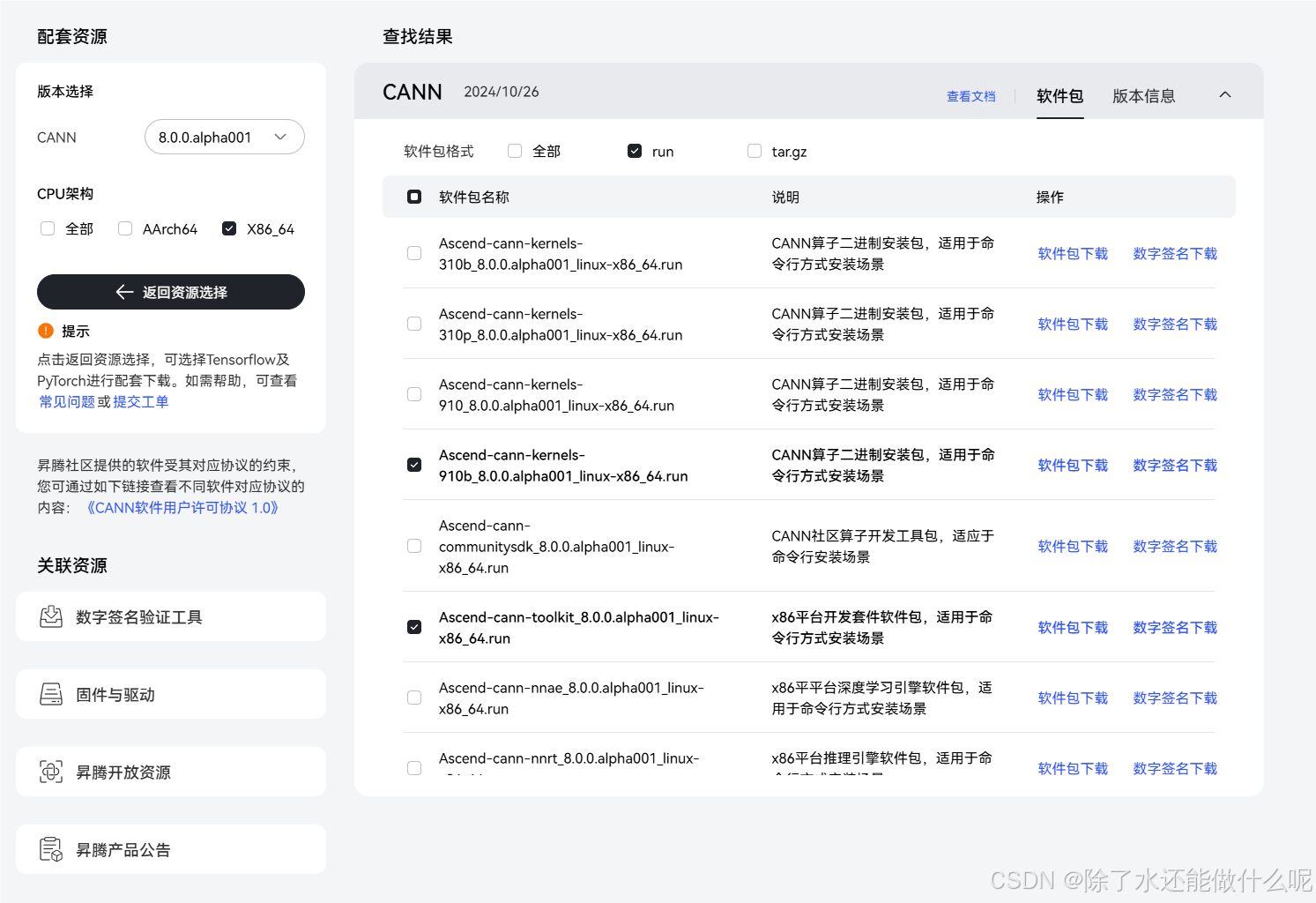This screenshot has width=1316, height=903.
Task: Click the 软件包名称 column header
Action: coord(474,197)
